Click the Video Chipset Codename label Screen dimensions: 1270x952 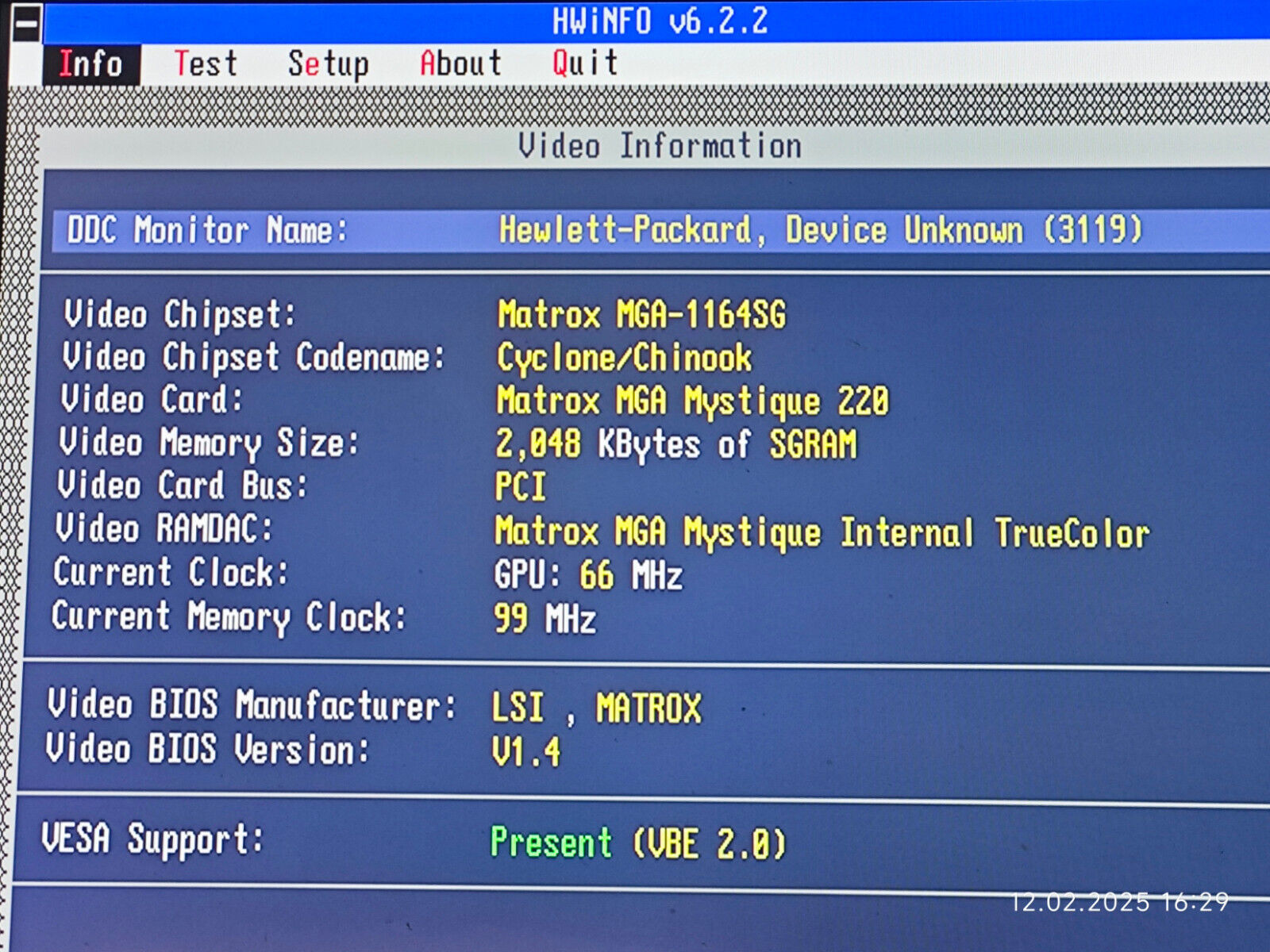pos(253,358)
